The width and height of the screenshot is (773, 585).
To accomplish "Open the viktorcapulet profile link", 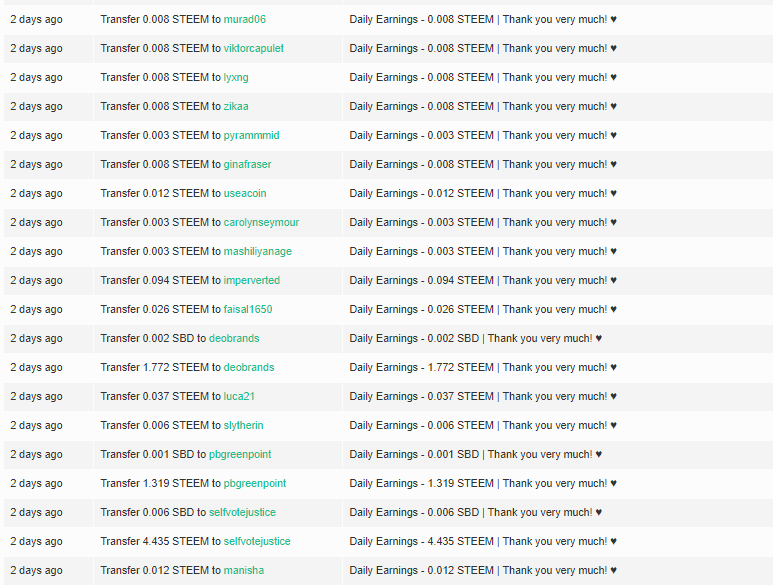I will [253, 48].
